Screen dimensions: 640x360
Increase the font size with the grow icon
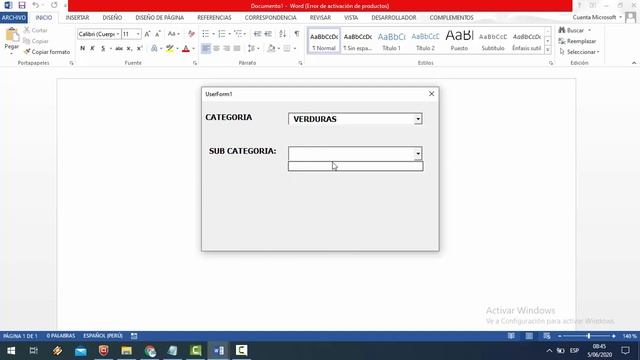pyautogui.click(x=147, y=34)
